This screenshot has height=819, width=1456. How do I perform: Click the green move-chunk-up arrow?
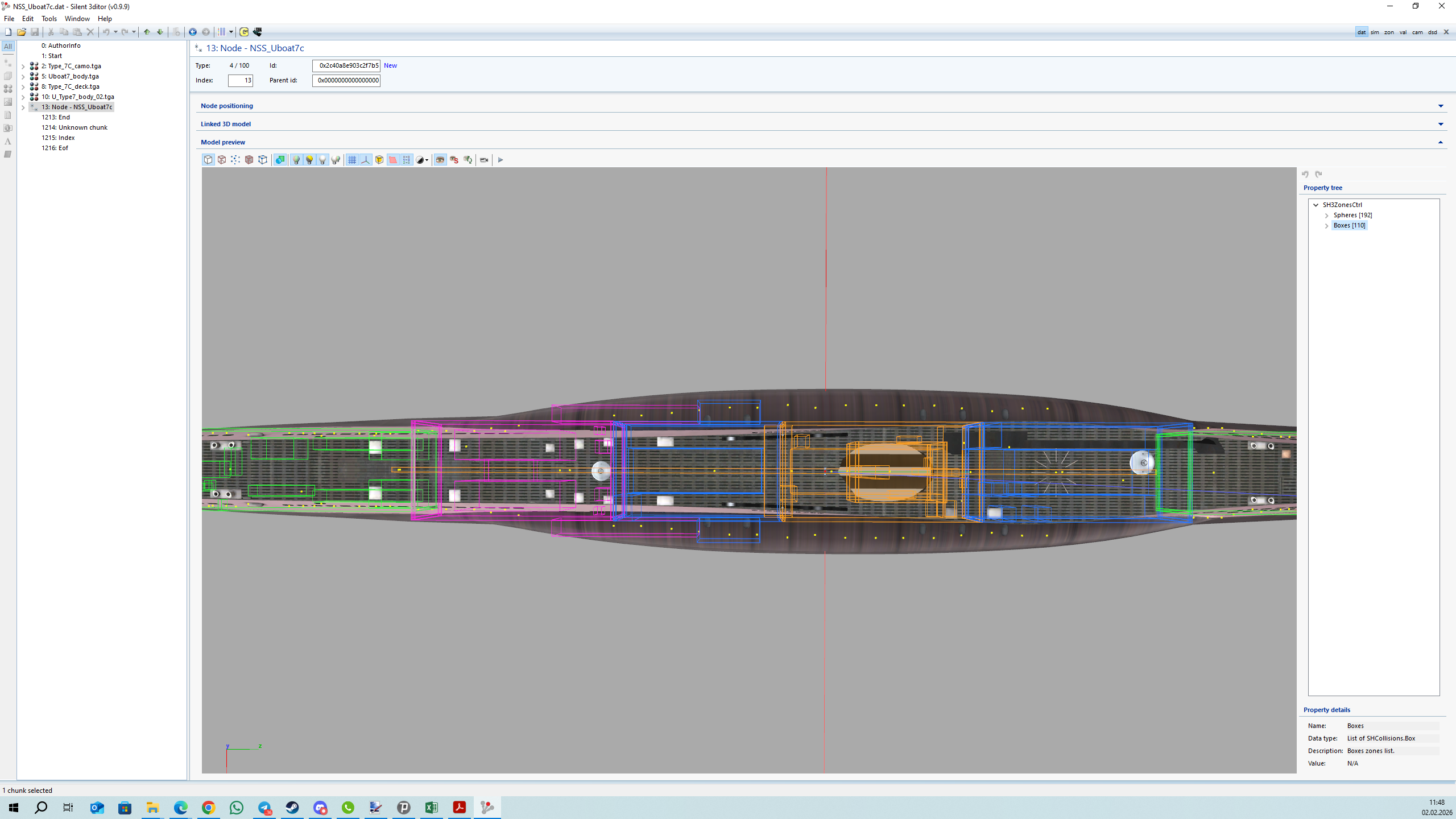point(147,32)
